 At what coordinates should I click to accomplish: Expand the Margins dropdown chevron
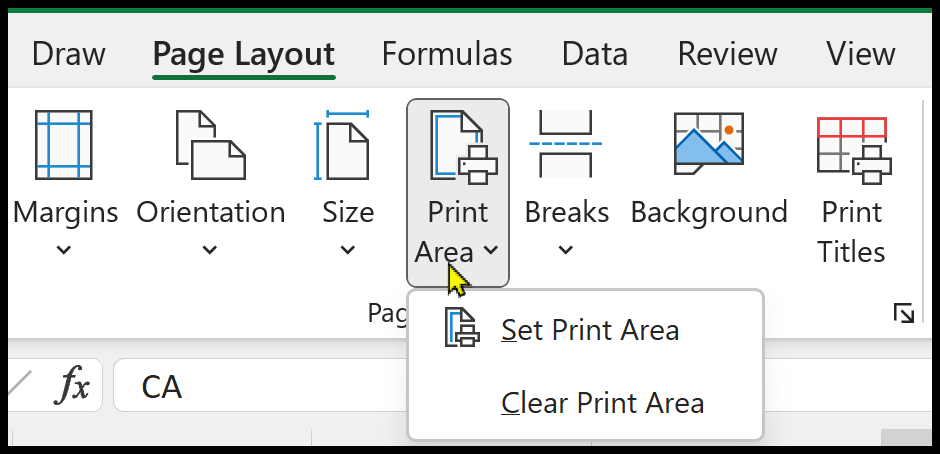(64, 250)
